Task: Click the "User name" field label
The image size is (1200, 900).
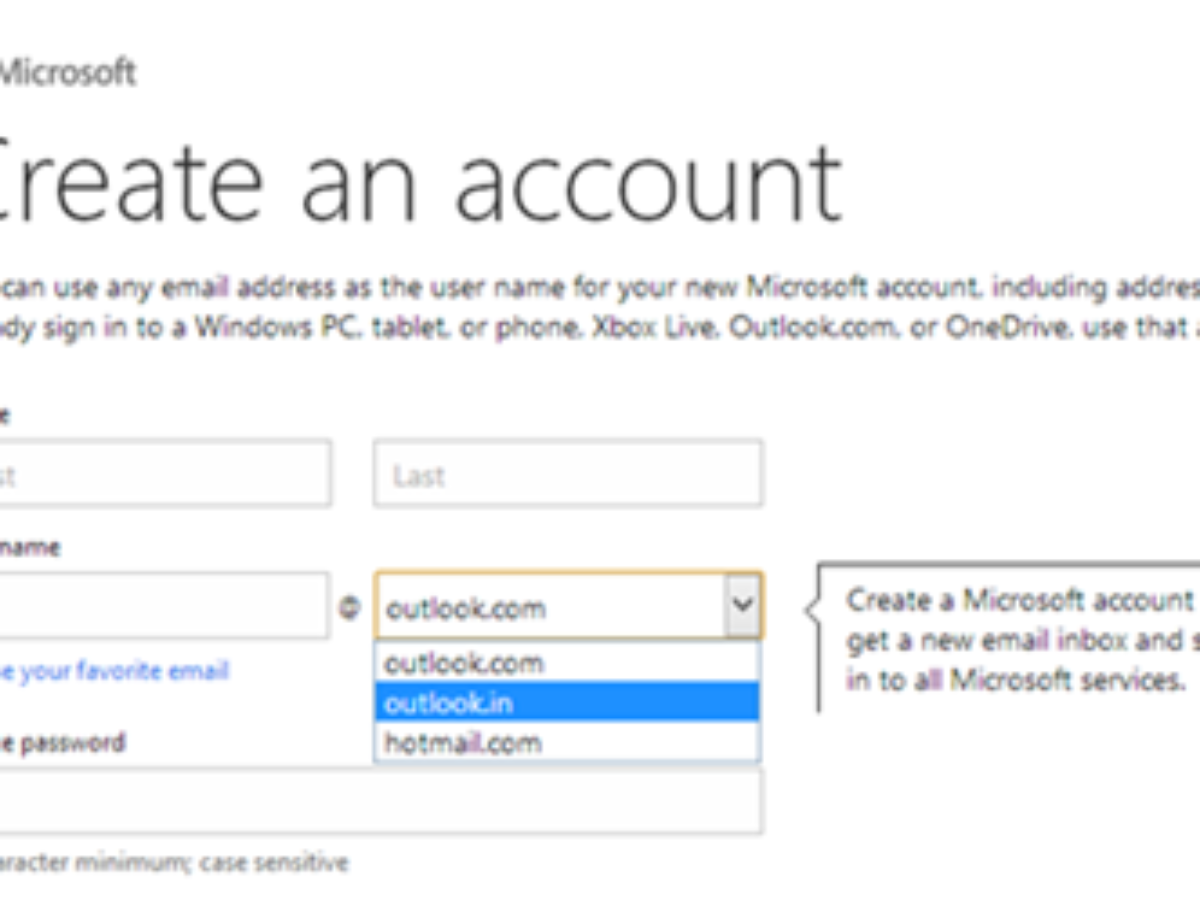Action: click(30, 548)
